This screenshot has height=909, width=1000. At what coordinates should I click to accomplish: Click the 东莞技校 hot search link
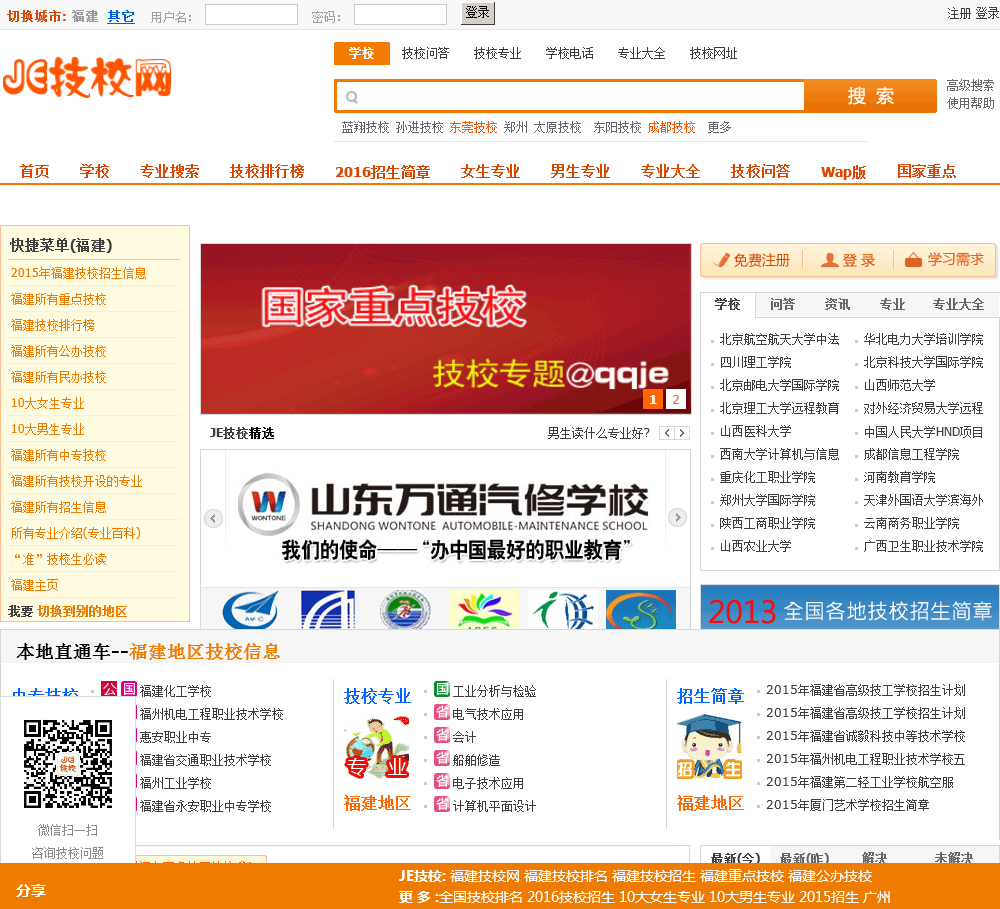click(x=473, y=128)
